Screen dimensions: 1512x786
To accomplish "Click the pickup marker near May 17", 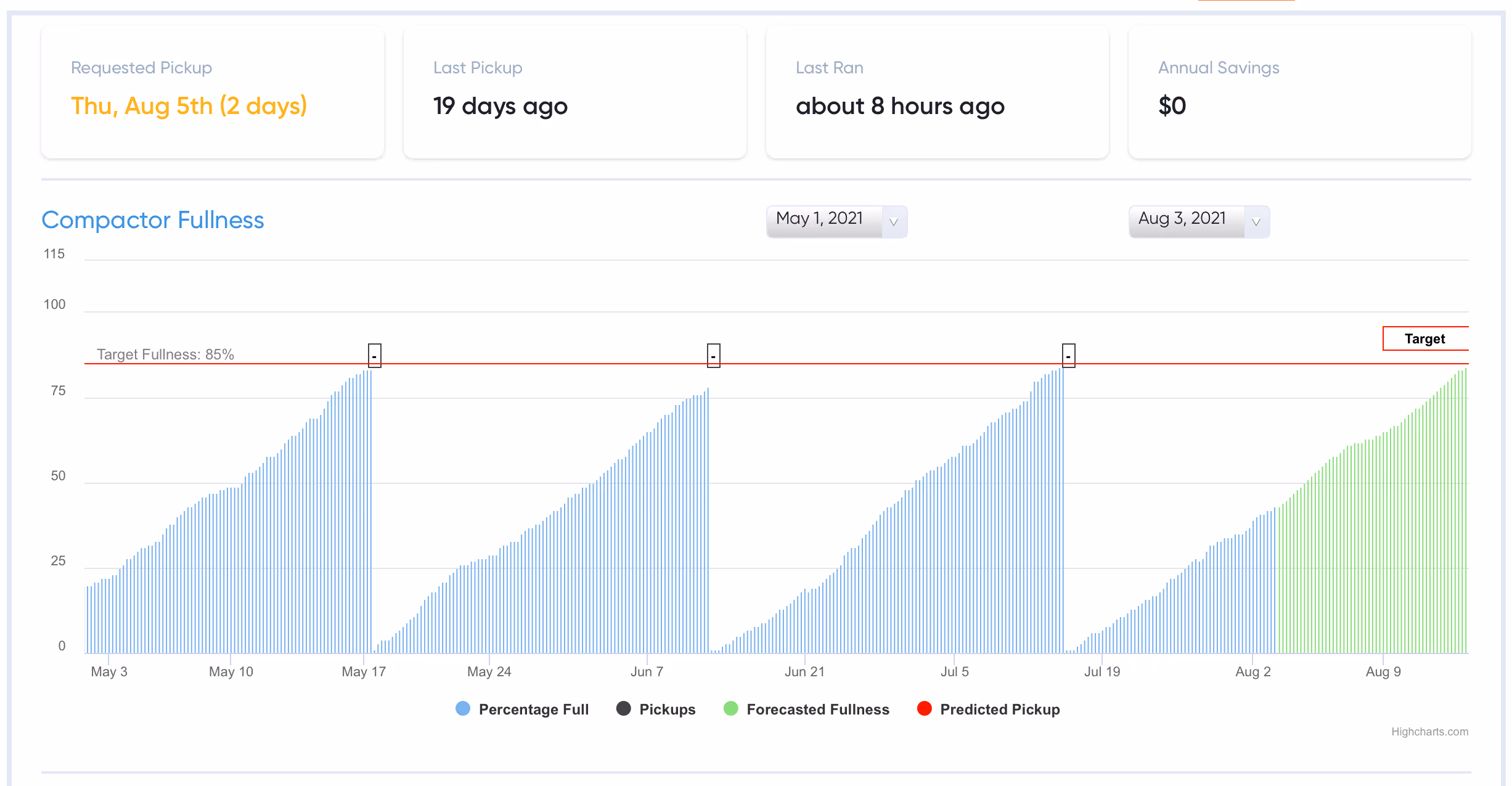I will pos(375,356).
